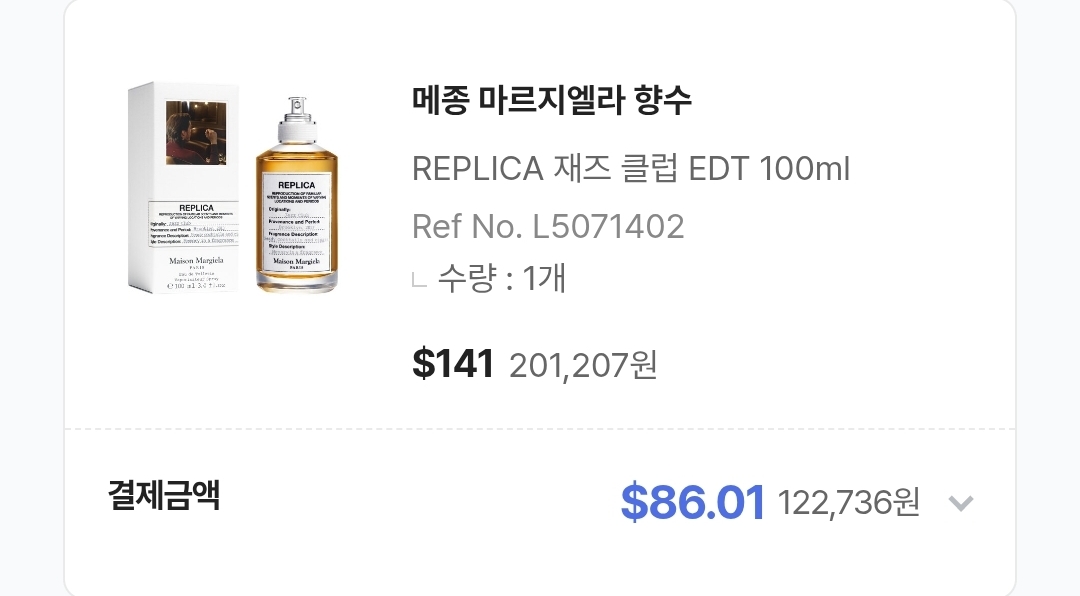Expand the payment amount chevron
The width and height of the screenshot is (1080, 596).
pyautogui.click(x=960, y=503)
